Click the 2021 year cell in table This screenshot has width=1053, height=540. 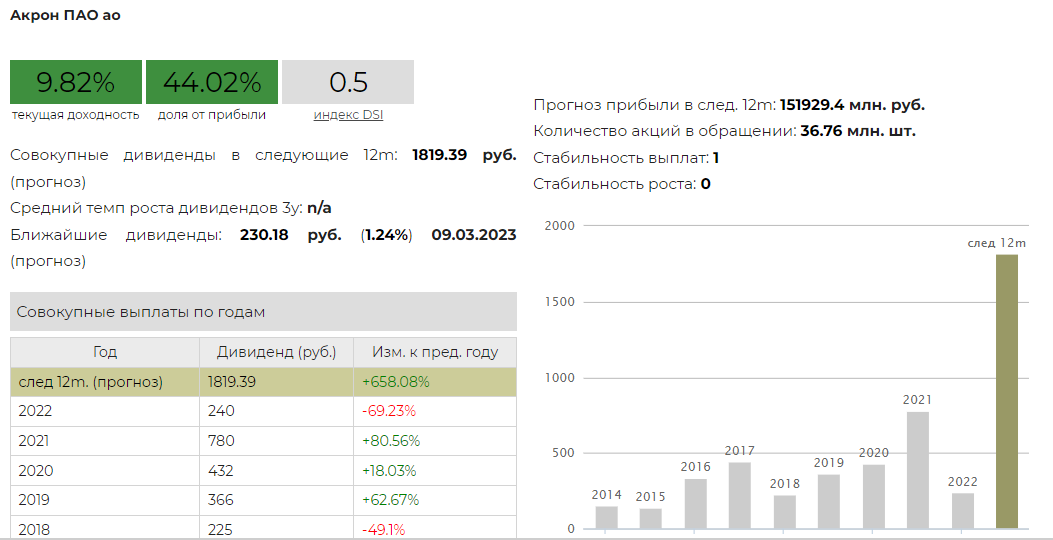click(x=105, y=441)
